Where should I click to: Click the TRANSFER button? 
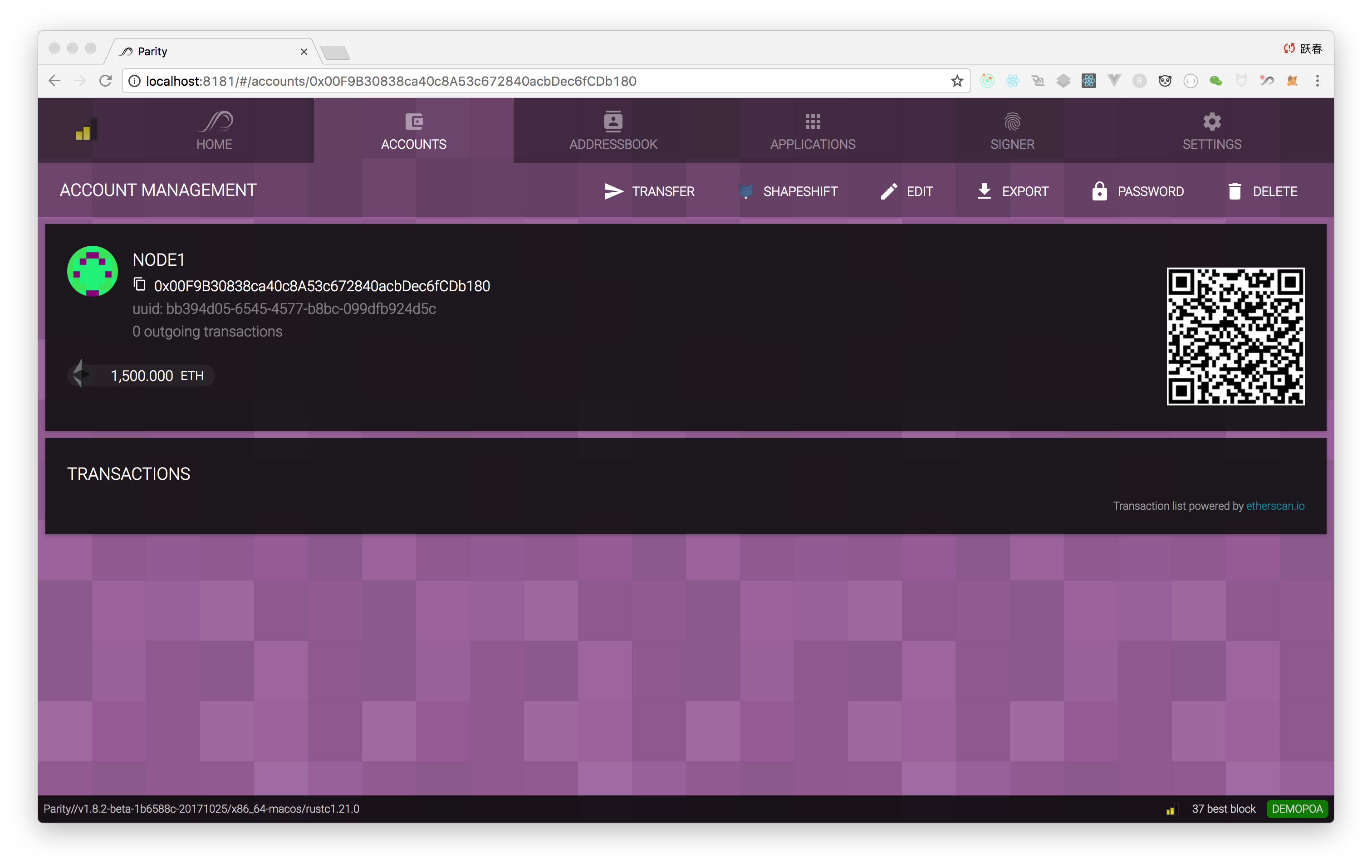649,191
